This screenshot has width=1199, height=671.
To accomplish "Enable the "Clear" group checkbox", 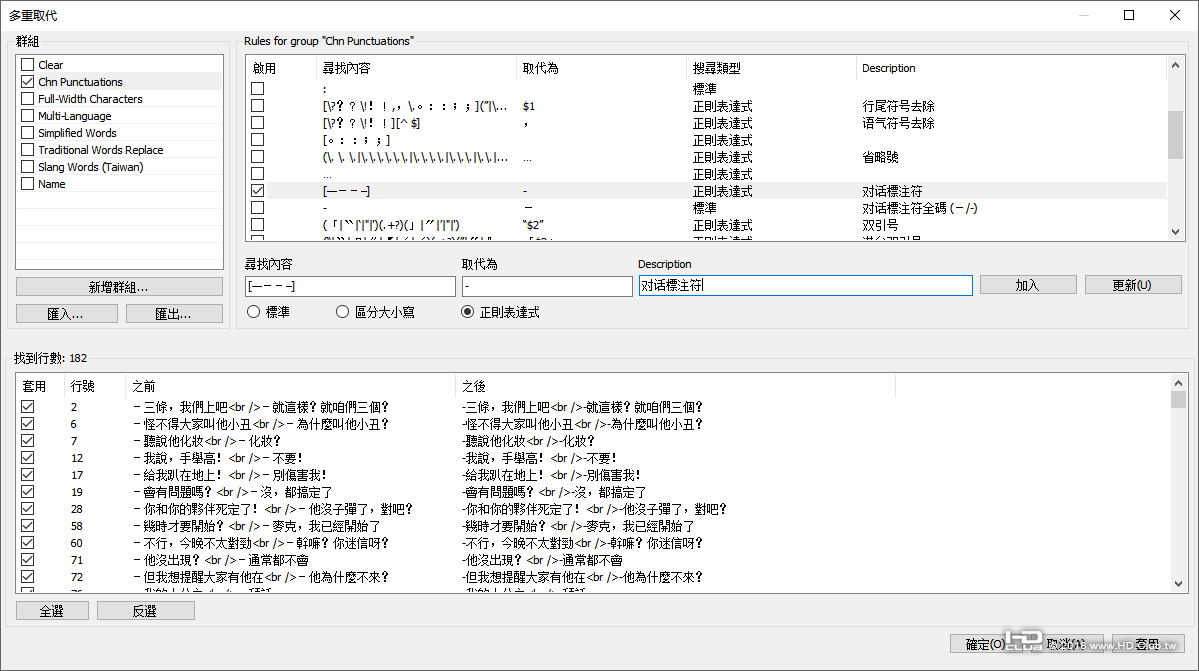I will (27, 64).
